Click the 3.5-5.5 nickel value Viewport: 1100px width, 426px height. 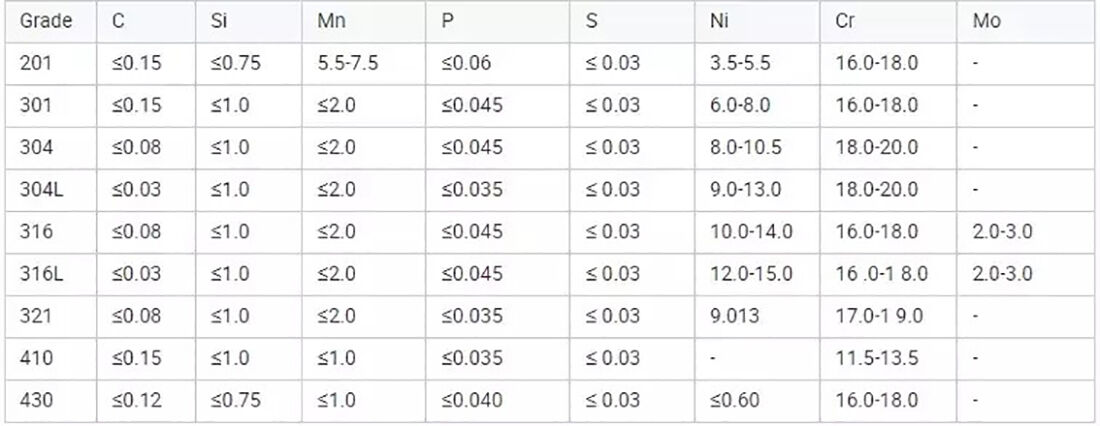(x=739, y=63)
